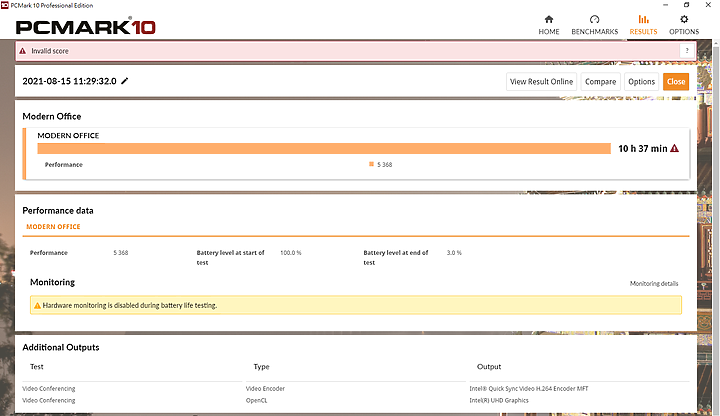Click the Video Conferencing row with OpenCL
The image size is (720, 416).
pos(48,400)
